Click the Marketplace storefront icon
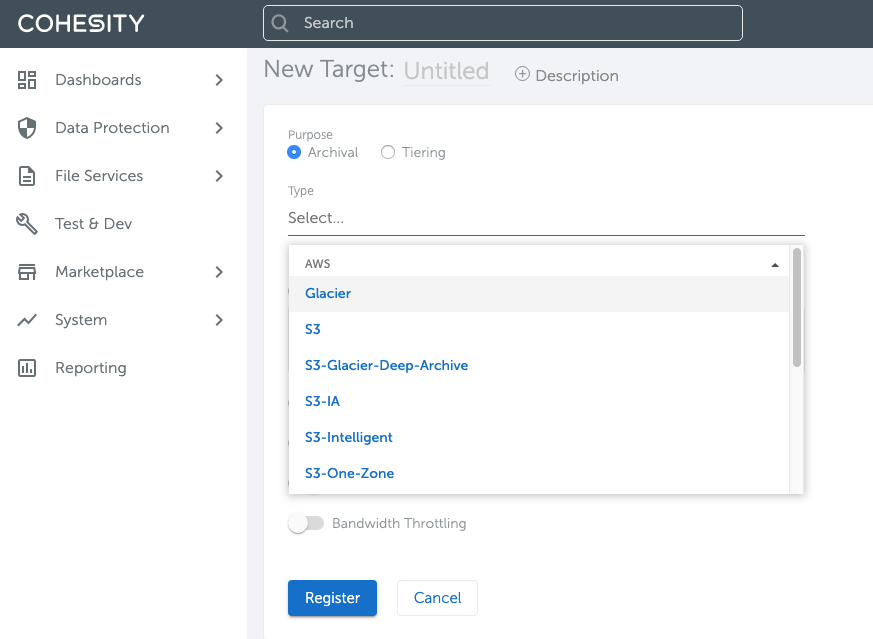Viewport: 873px width, 639px height. pyautogui.click(x=27, y=272)
